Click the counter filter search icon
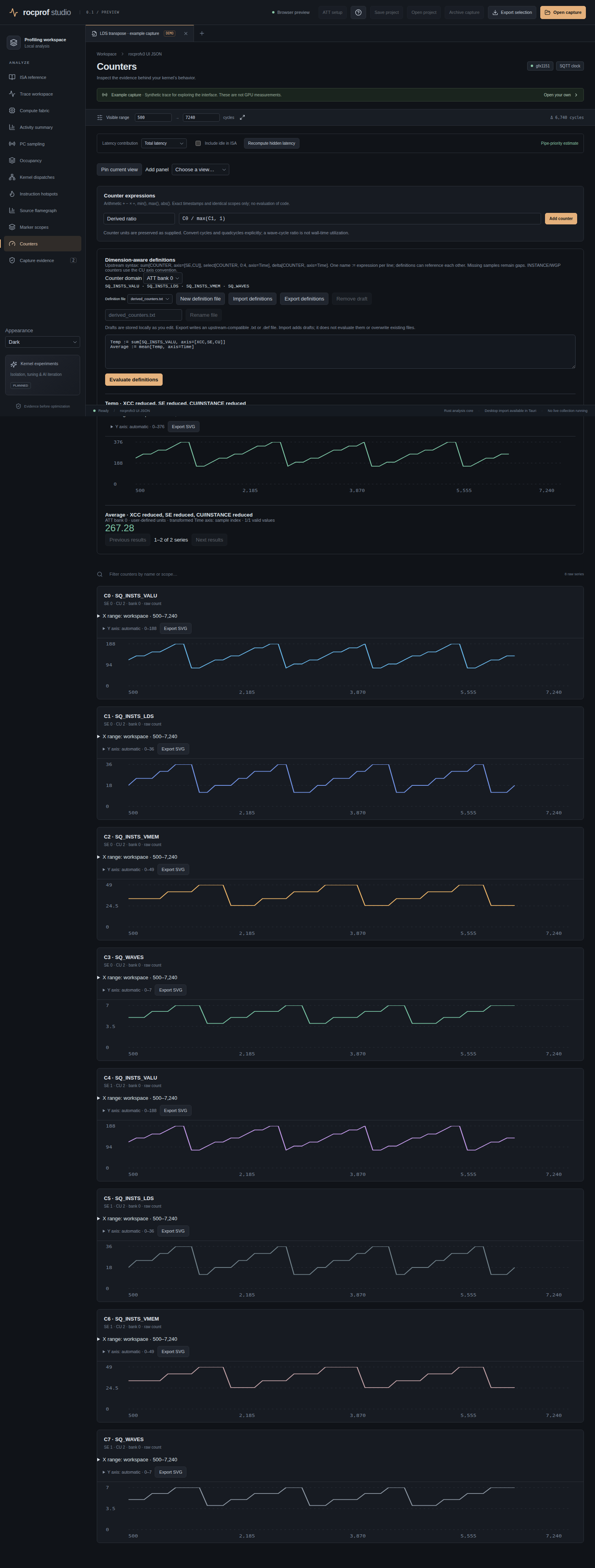This screenshot has width=595, height=1568. coord(100,574)
